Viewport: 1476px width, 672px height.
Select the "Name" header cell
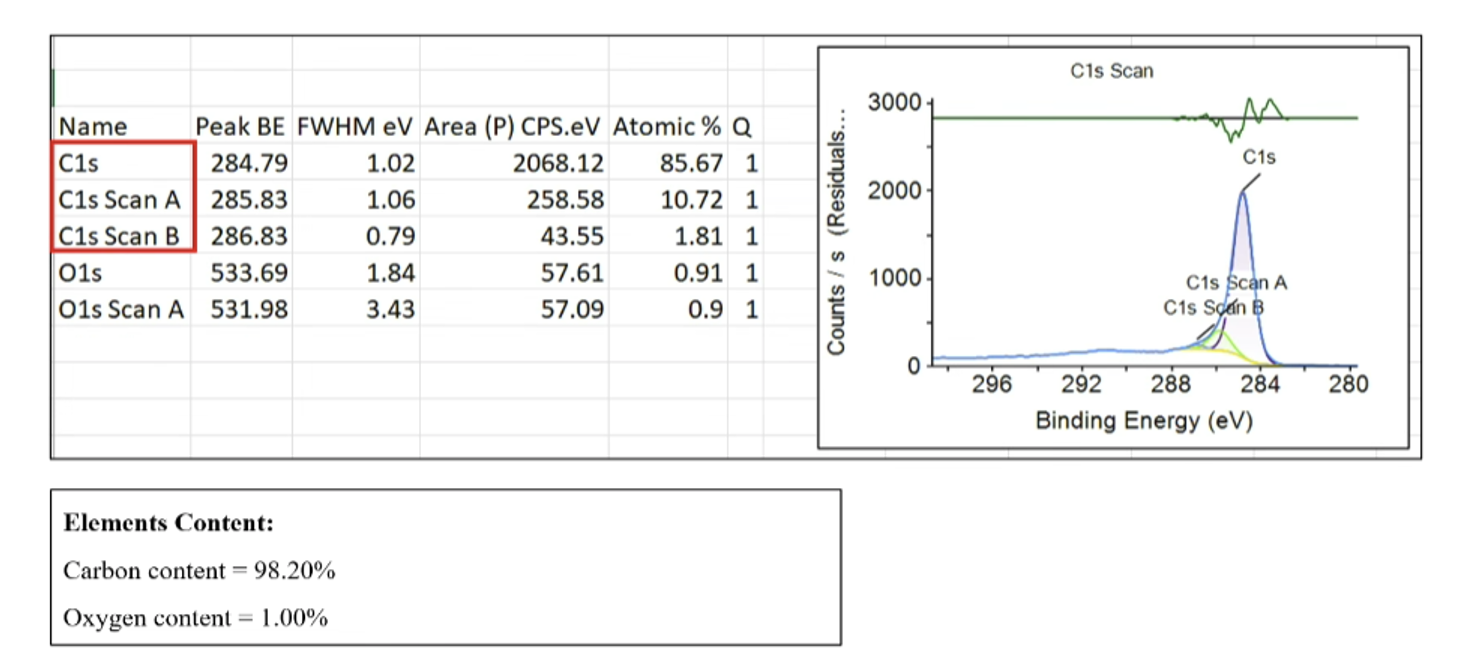point(93,127)
